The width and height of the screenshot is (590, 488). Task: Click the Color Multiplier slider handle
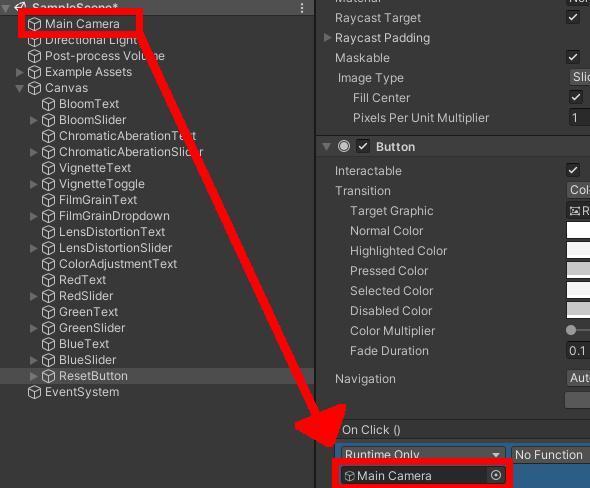point(571,330)
